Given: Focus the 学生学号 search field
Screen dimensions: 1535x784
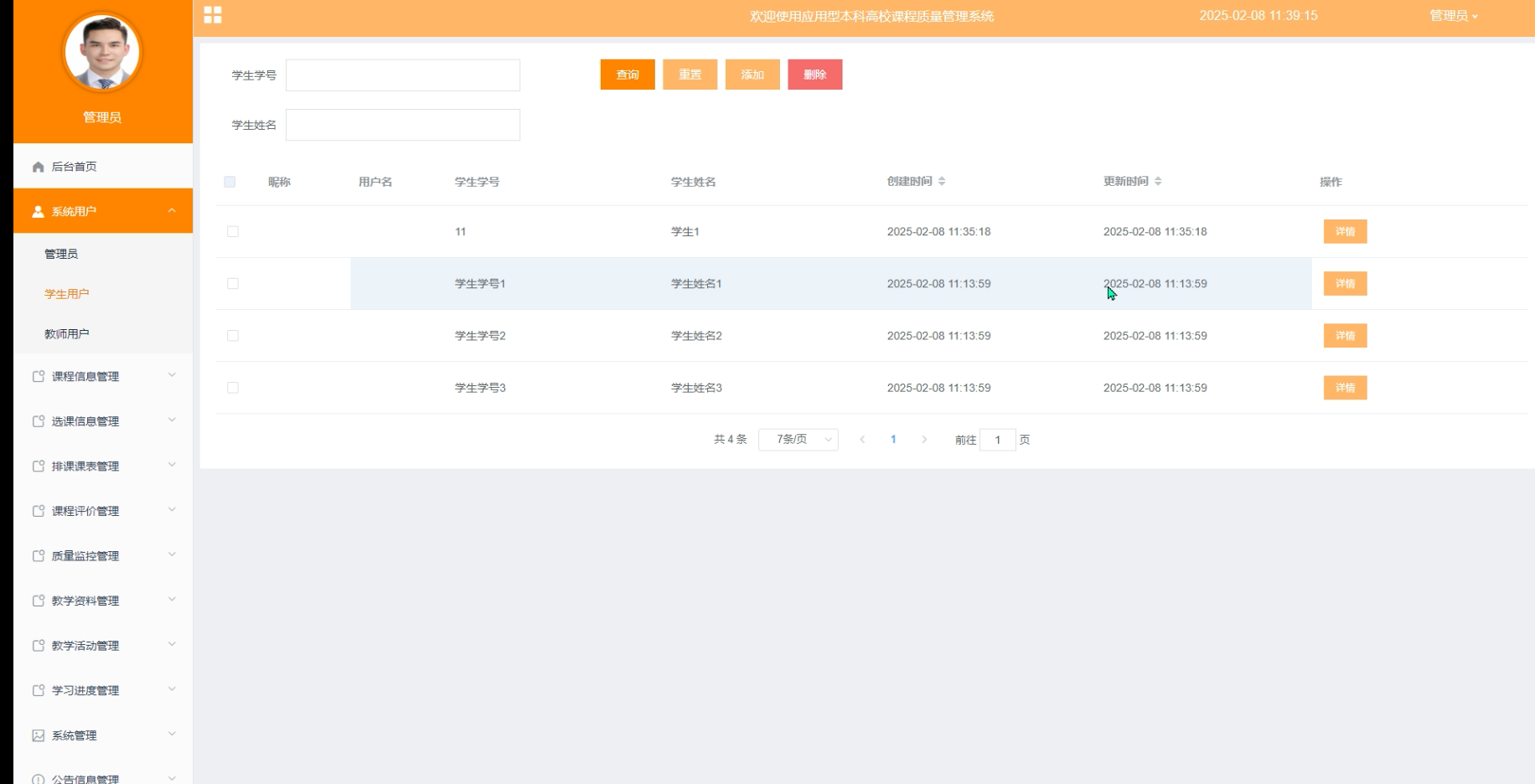Looking at the screenshot, I should (x=403, y=75).
